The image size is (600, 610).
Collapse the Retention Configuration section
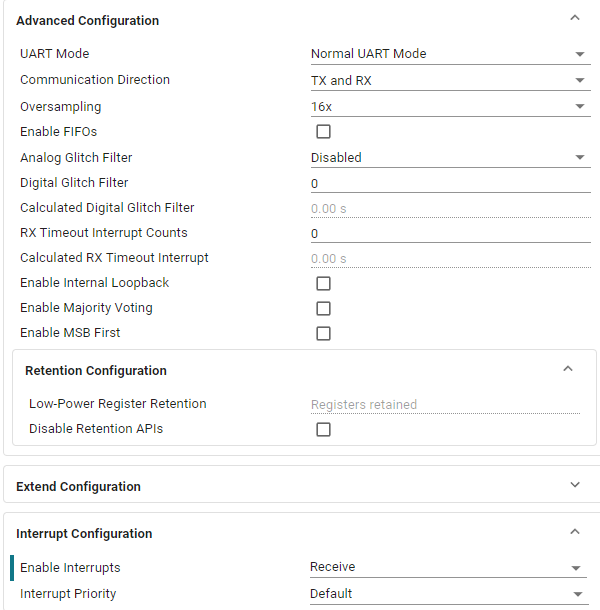(568, 369)
